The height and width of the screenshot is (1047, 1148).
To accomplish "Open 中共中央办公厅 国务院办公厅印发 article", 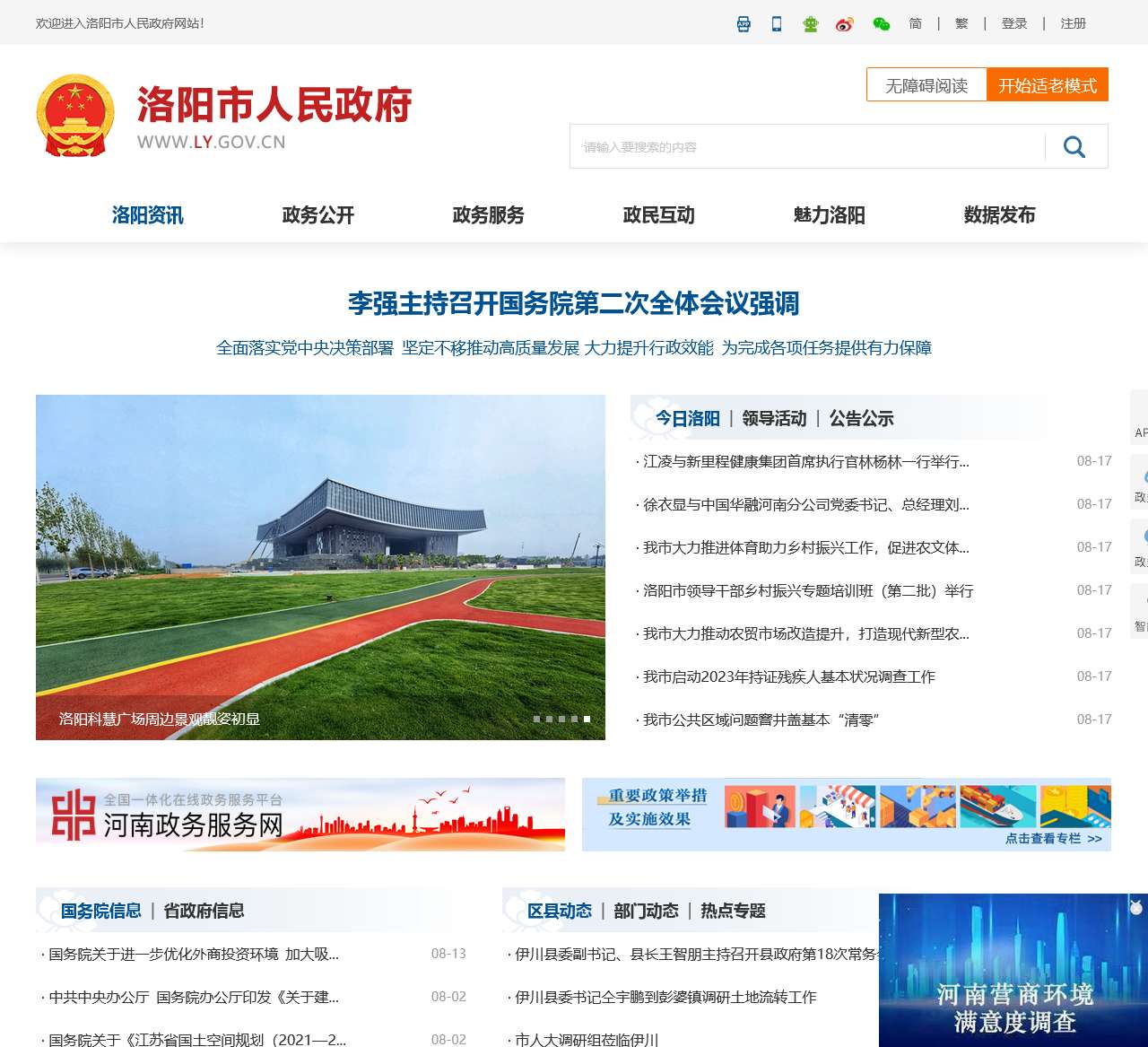I will tap(194, 998).
